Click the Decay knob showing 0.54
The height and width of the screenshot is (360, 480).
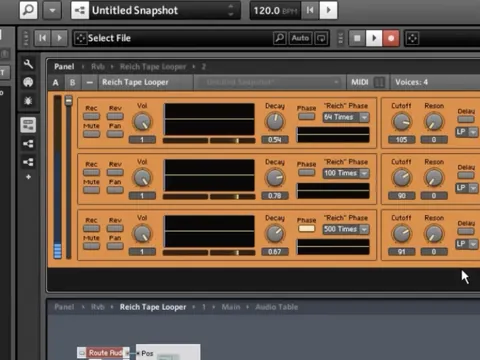(275, 122)
